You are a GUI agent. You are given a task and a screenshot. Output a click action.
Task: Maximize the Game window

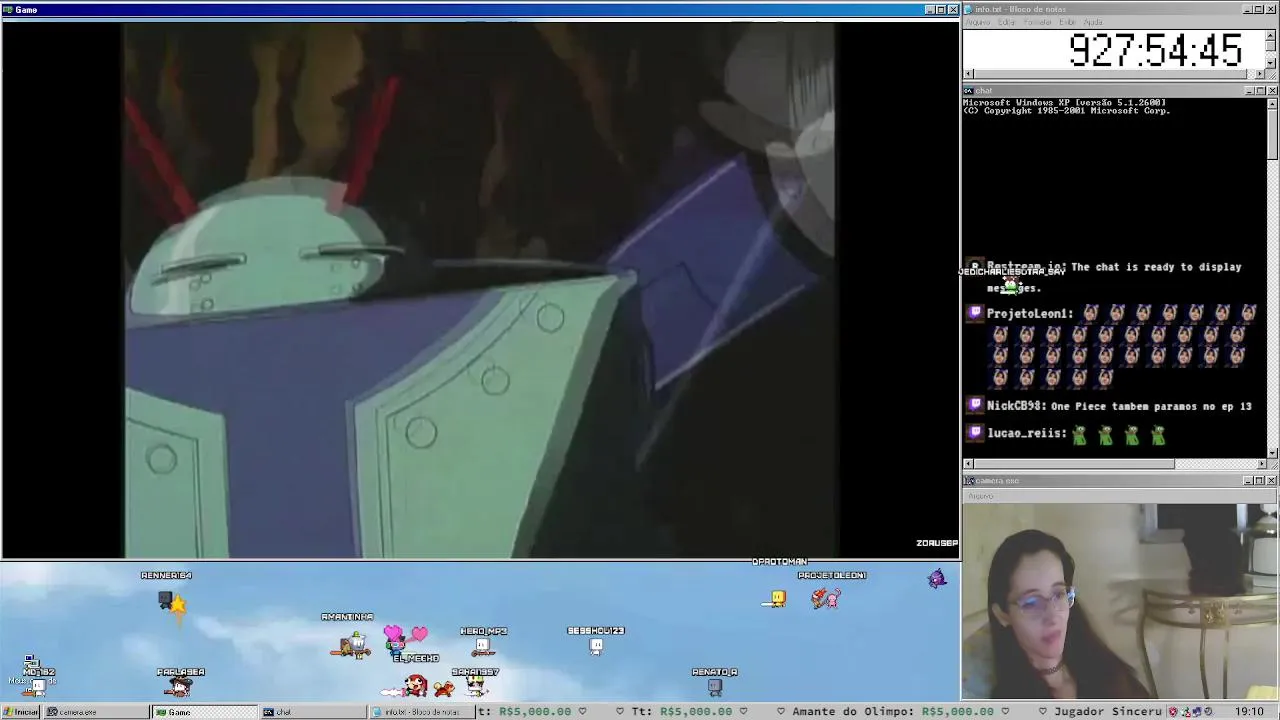[x=941, y=10]
